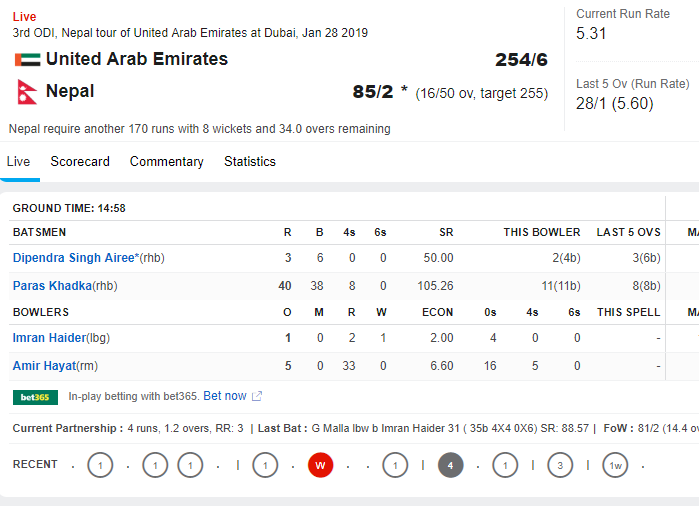Follow the Bet now link
This screenshot has width=699, height=506.
click(x=224, y=397)
